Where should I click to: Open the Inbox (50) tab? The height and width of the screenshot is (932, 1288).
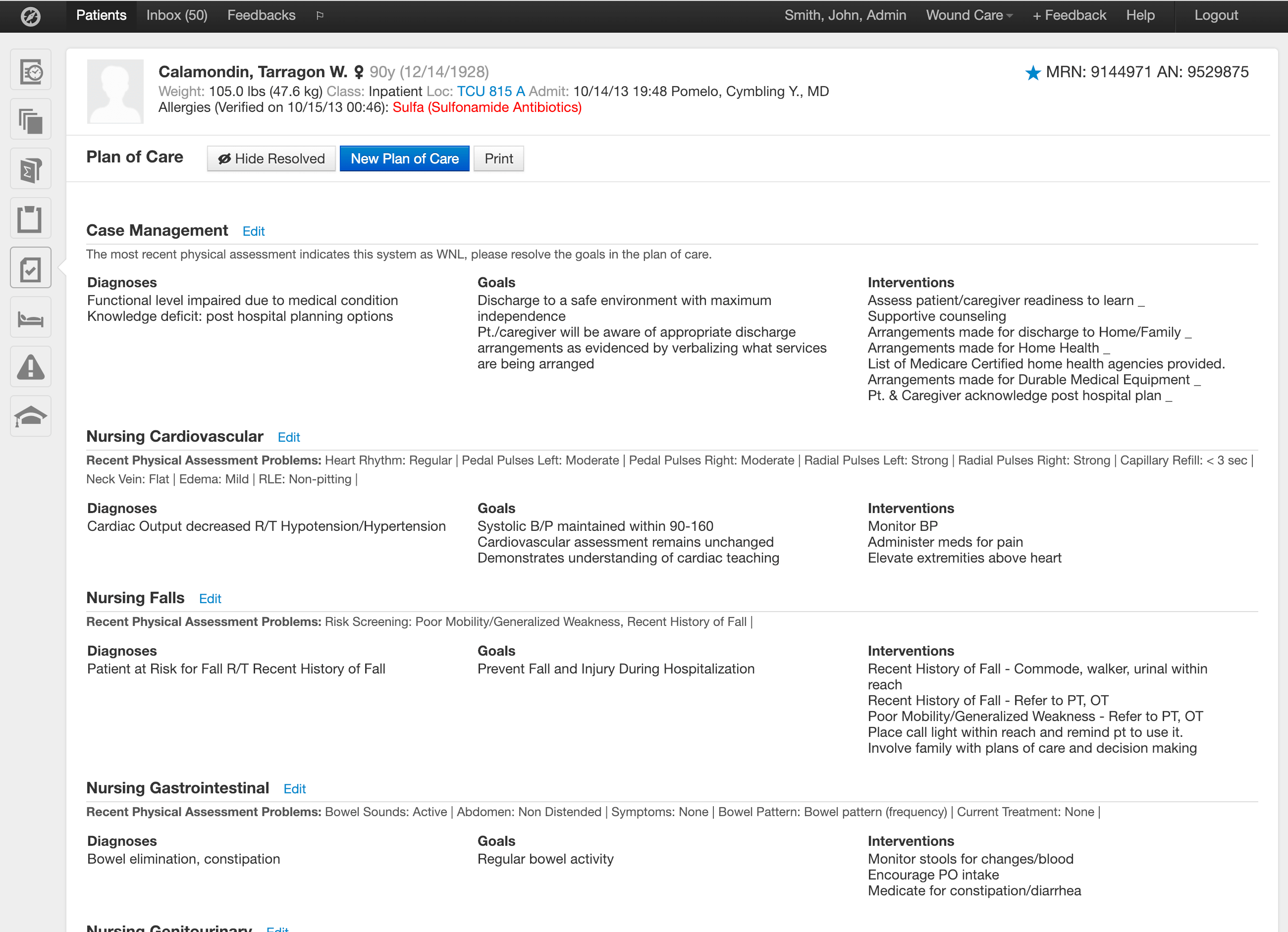click(x=177, y=15)
